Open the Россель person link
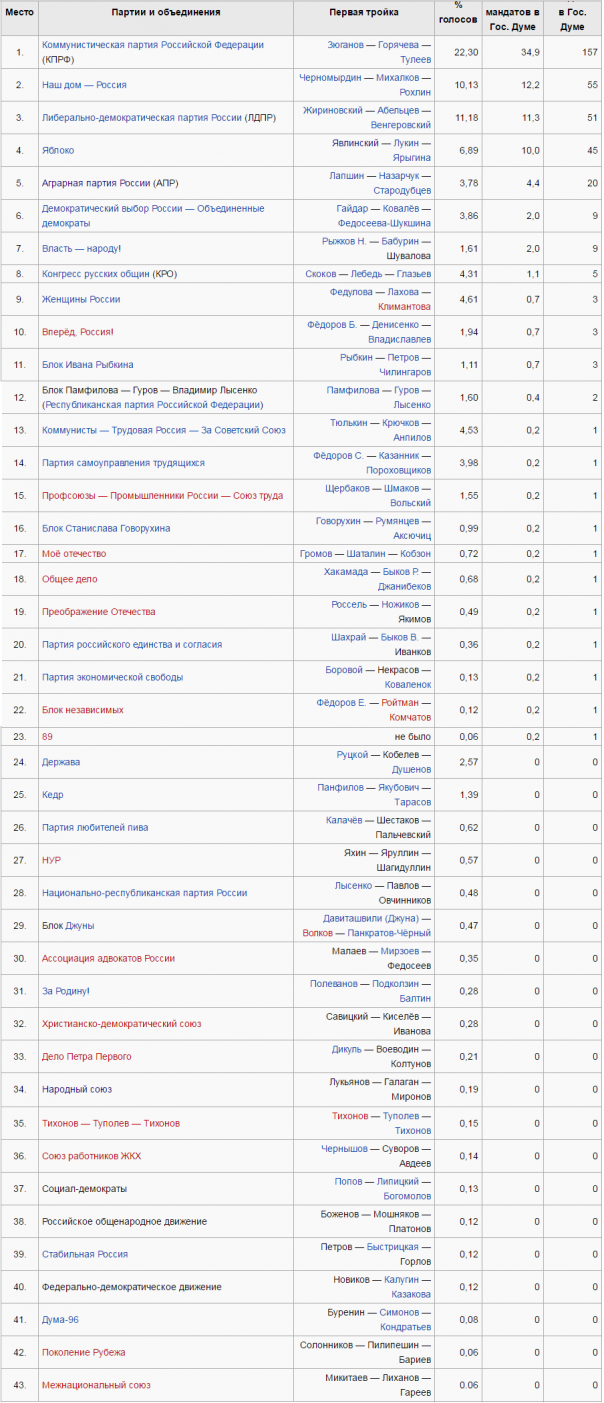Screen dimensions: 604x1403 [x=349, y=605]
